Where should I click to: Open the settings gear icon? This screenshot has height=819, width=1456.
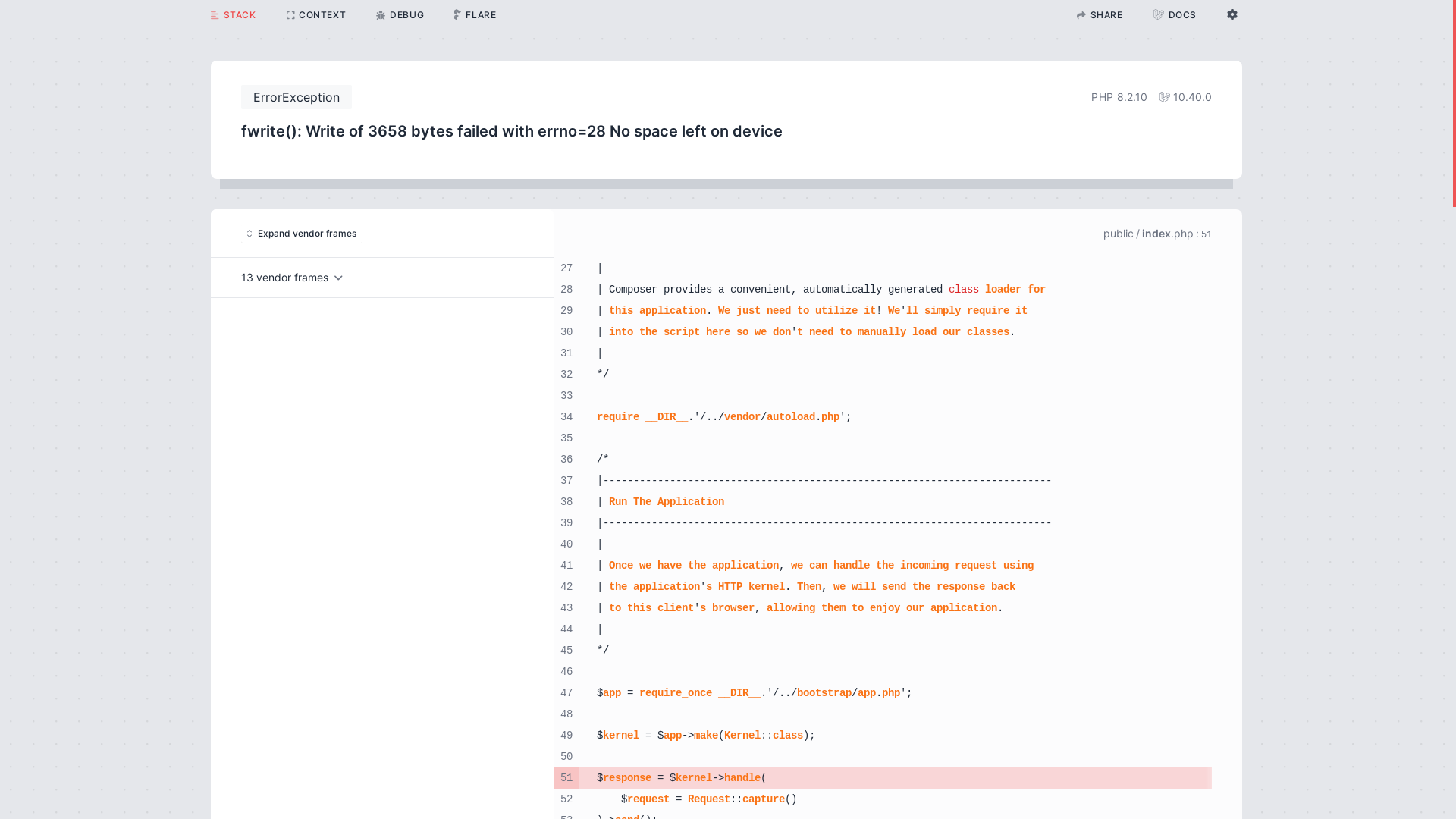(1232, 14)
